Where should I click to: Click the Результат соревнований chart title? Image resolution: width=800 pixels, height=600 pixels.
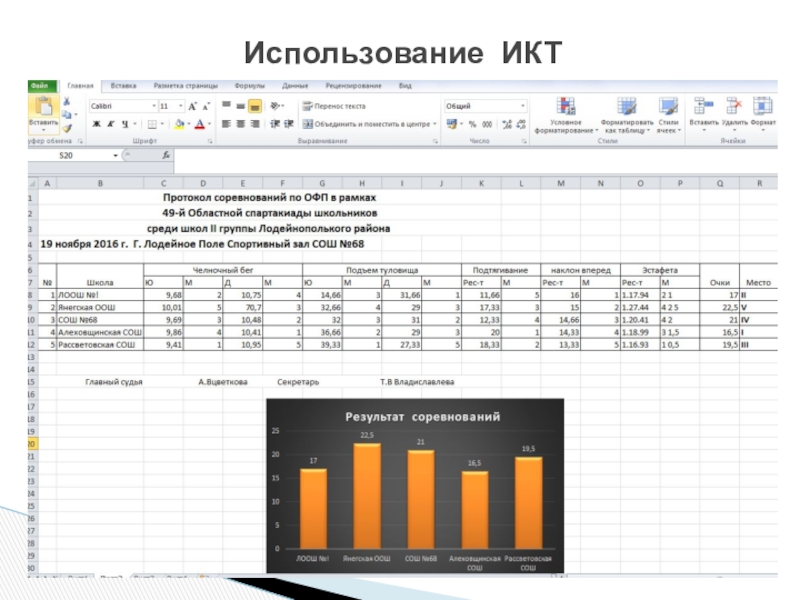point(422,417)
